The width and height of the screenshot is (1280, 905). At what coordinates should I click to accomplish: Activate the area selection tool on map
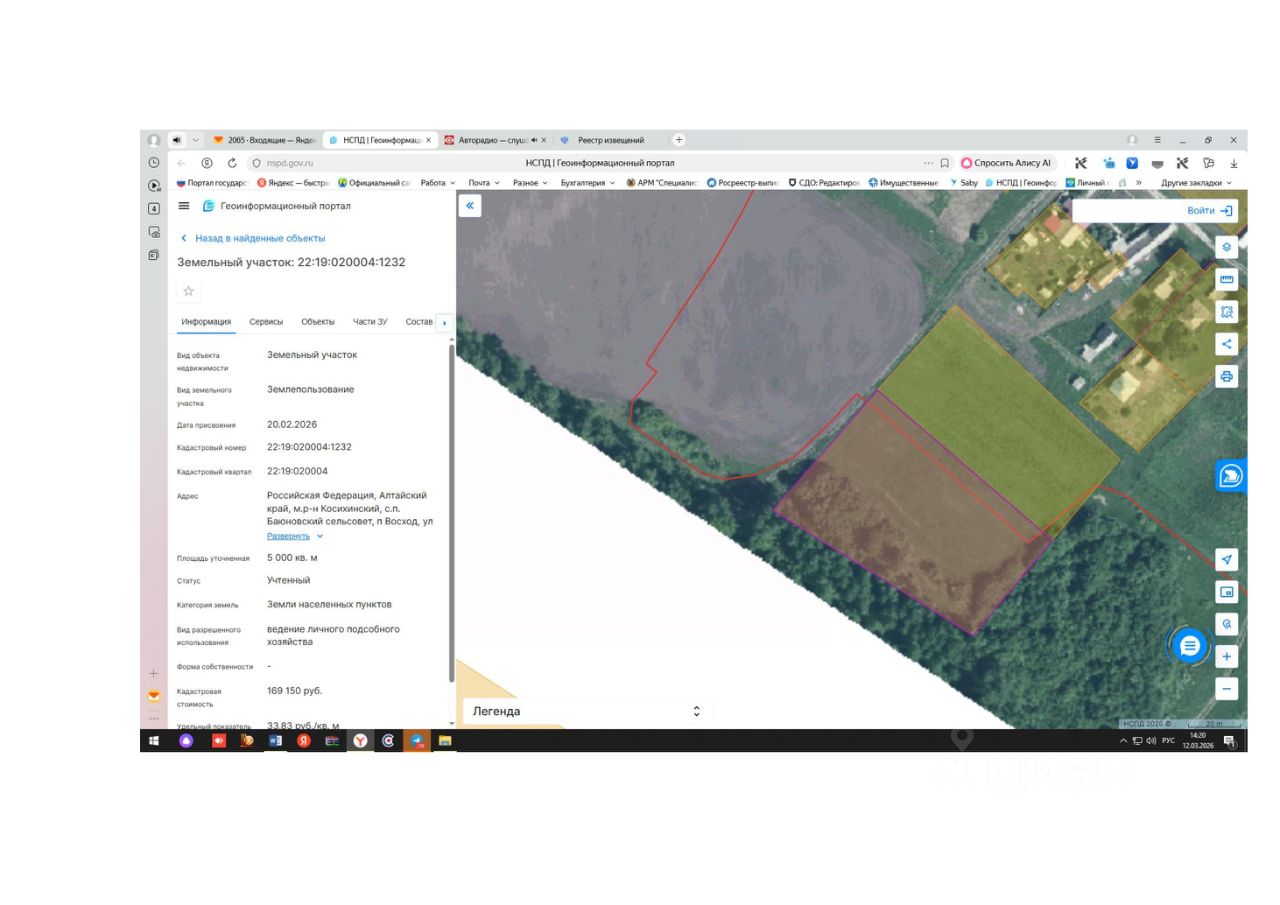[x=1227, y=311]
